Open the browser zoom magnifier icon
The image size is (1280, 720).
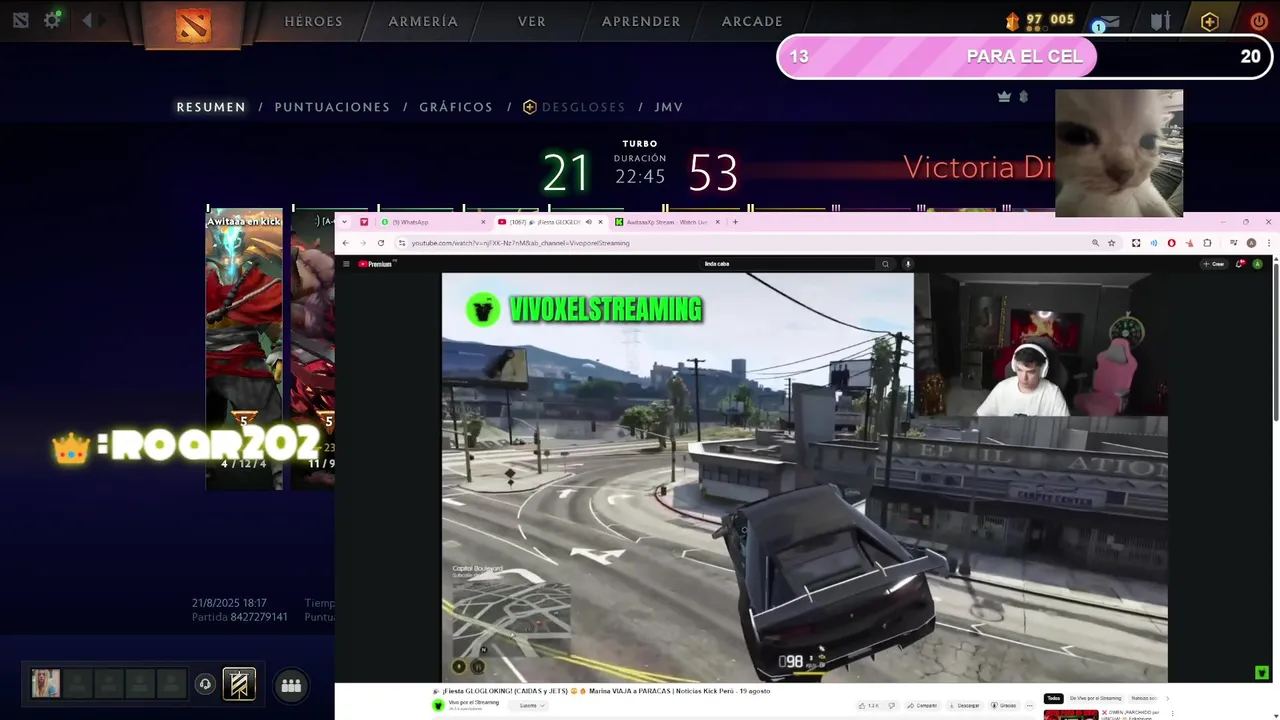point(1095,243)
